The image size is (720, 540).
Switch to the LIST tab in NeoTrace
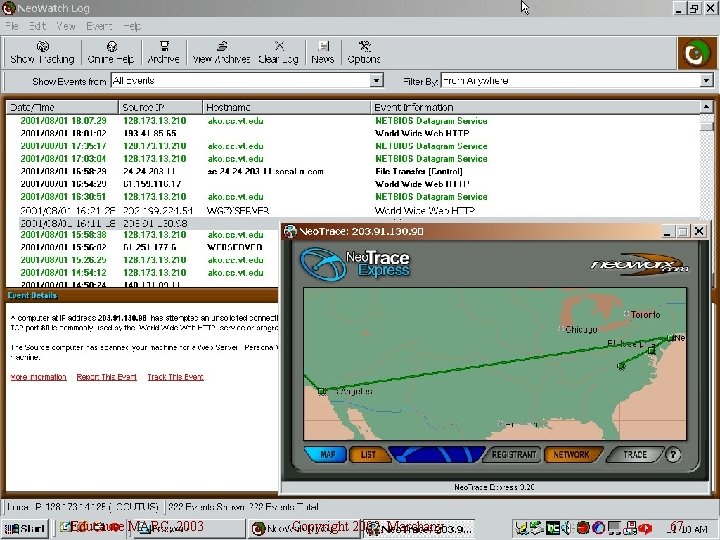[368, 455]
